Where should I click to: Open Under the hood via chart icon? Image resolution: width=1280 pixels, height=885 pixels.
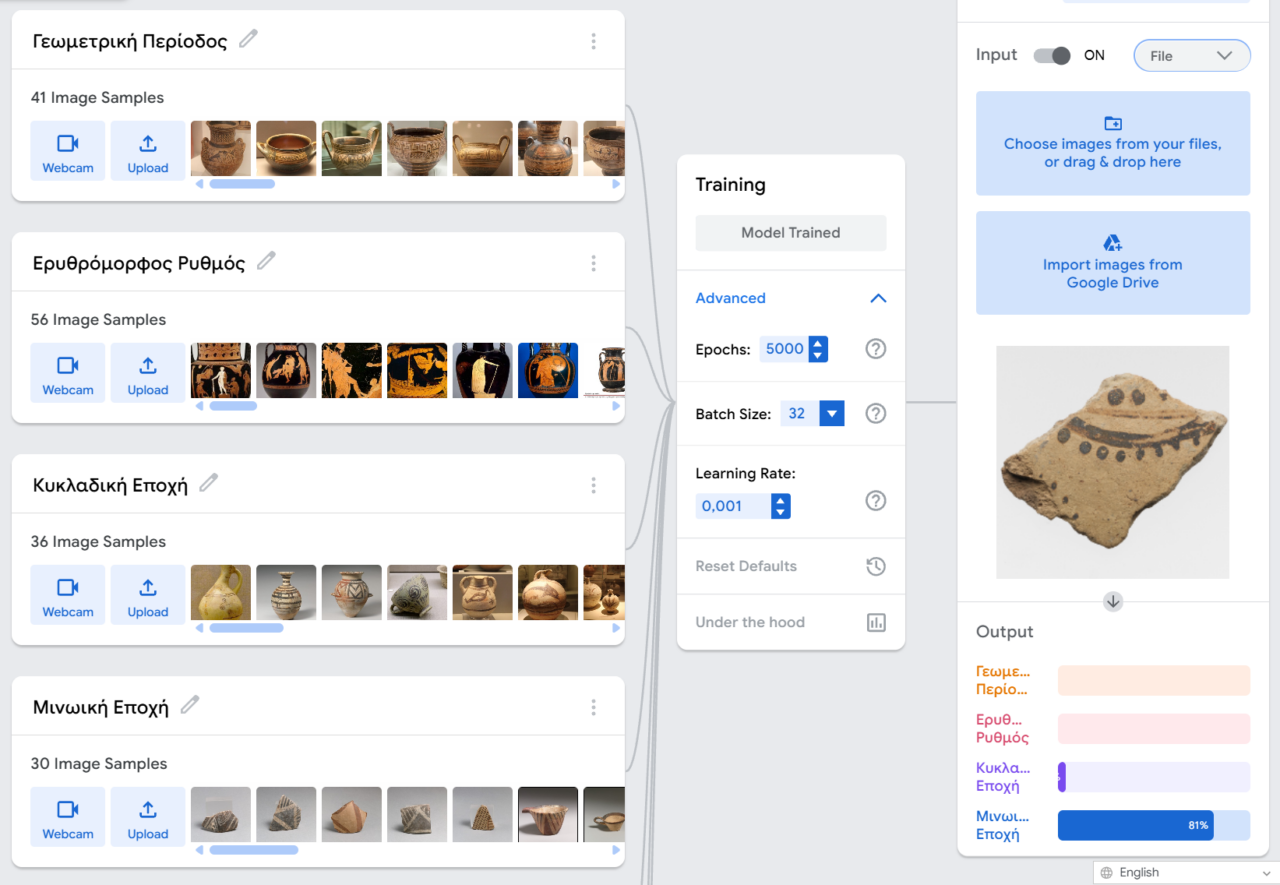(x=875, y=622)
